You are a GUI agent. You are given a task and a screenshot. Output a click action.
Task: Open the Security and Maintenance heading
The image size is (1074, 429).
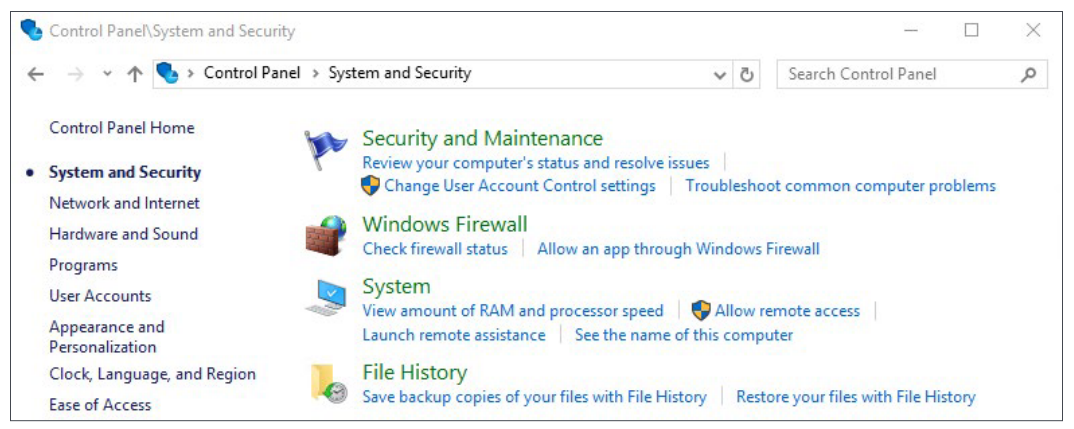point(482,138)
